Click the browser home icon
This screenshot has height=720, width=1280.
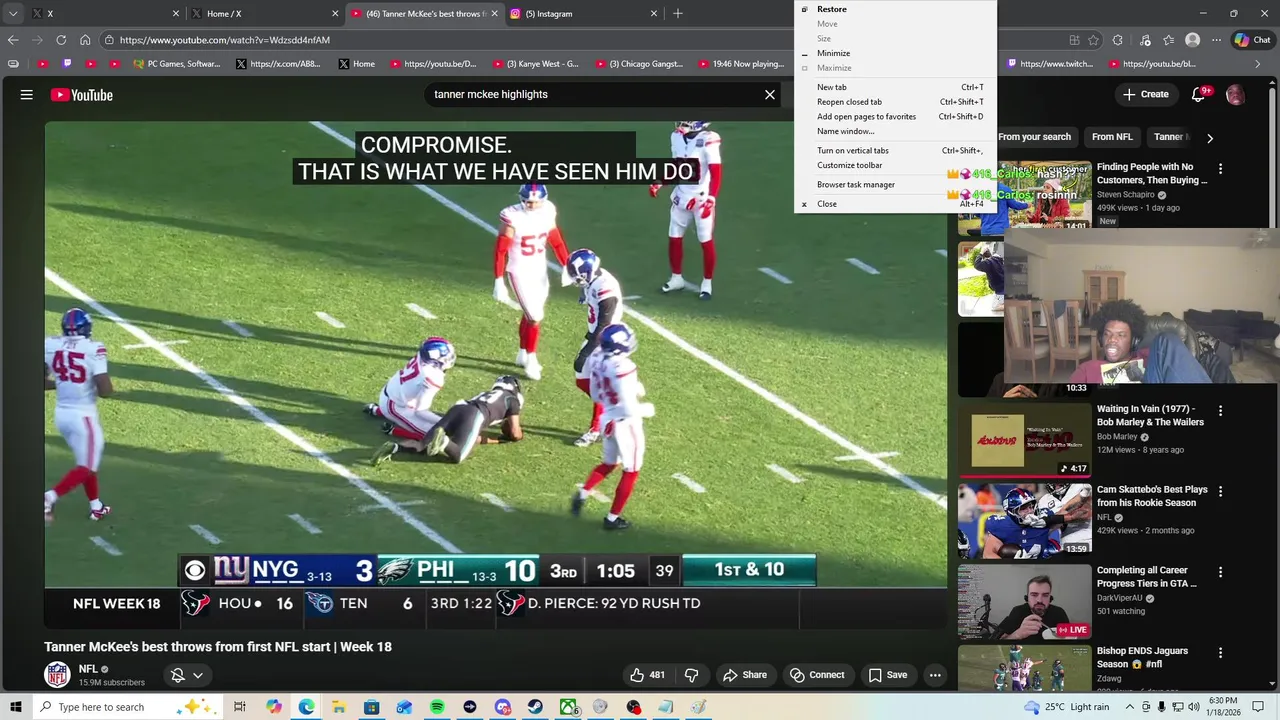[x=85, y=40]
